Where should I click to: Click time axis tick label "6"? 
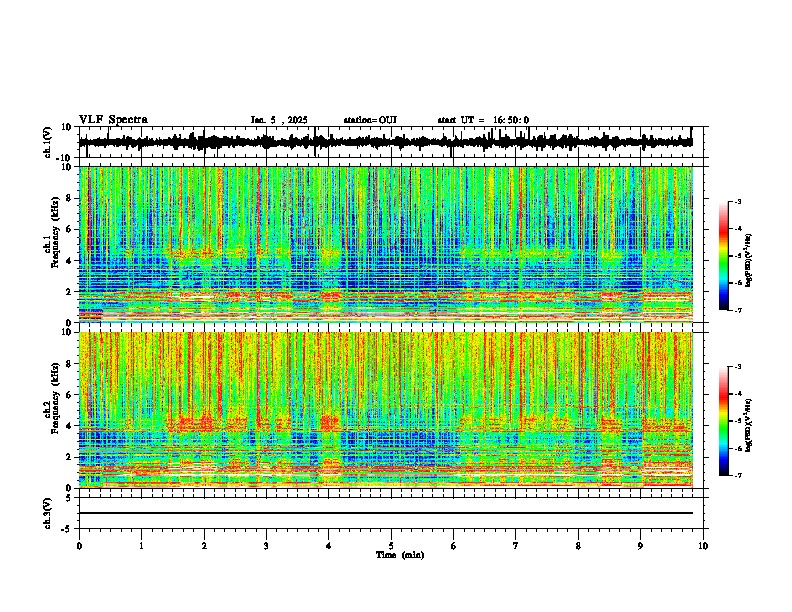[454, 546]
